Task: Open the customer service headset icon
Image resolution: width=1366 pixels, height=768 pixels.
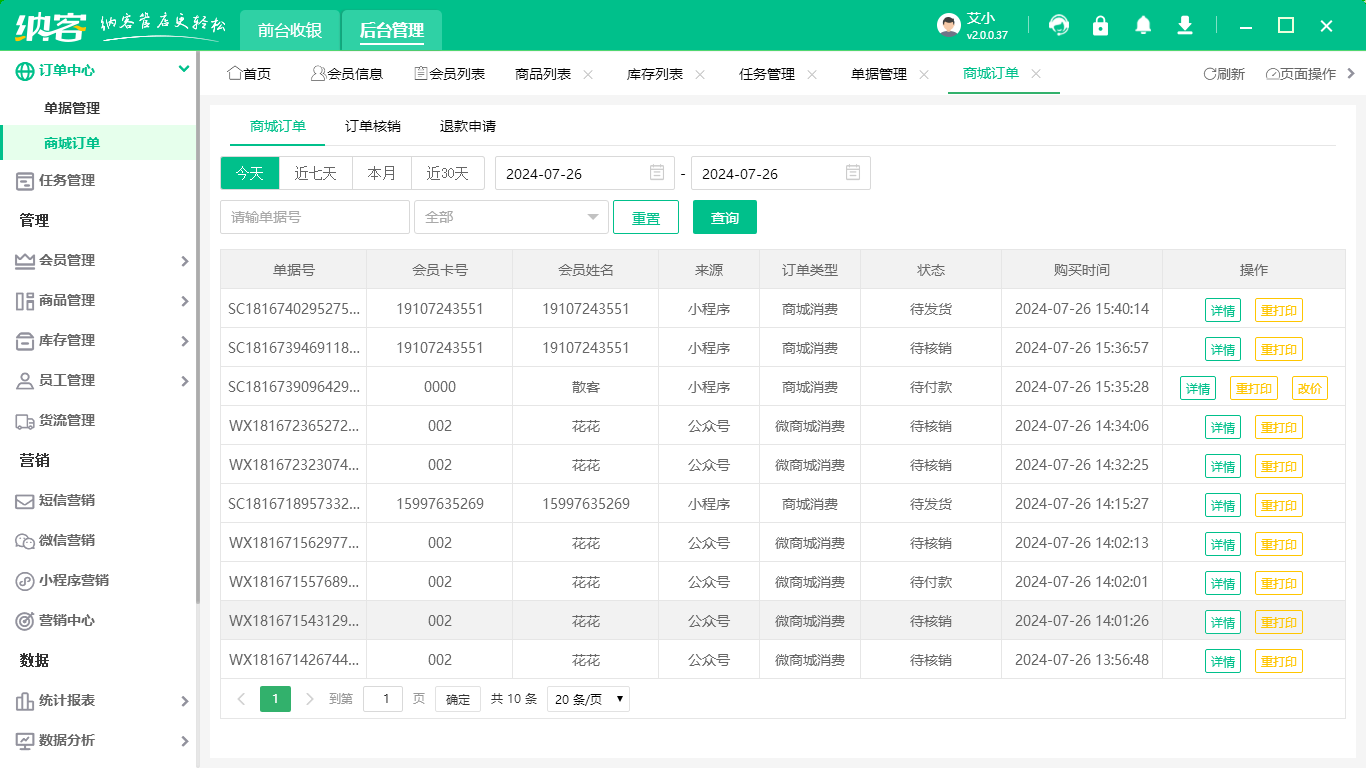Action: [x=1058, y=25]
